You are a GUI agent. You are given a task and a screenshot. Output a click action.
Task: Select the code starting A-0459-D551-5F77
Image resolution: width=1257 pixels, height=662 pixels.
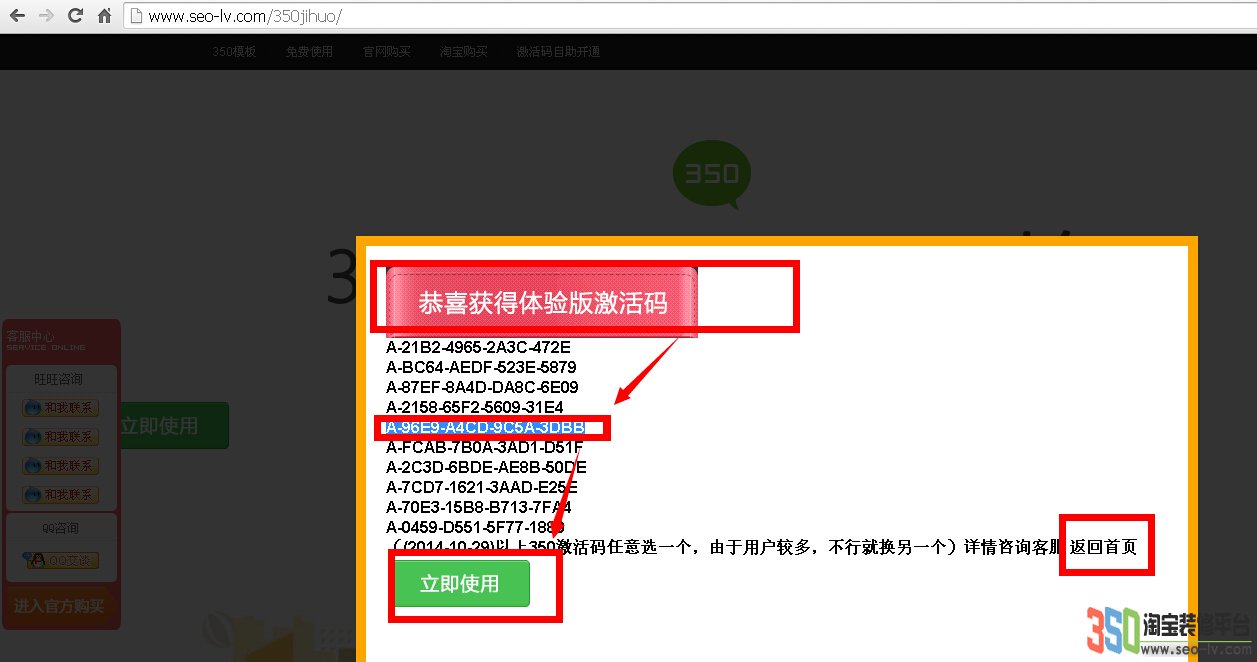(x=475, y=527)
